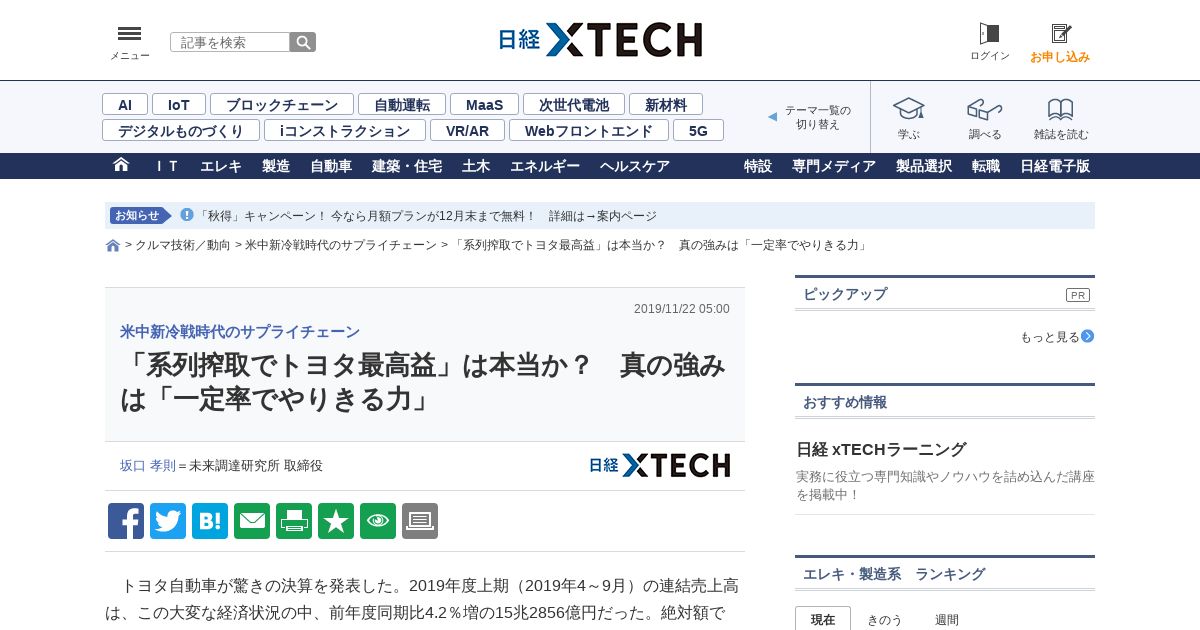Click the gray single-page view icon
Viewport: 1200px width, 630px height.
(x=420, y=521)
